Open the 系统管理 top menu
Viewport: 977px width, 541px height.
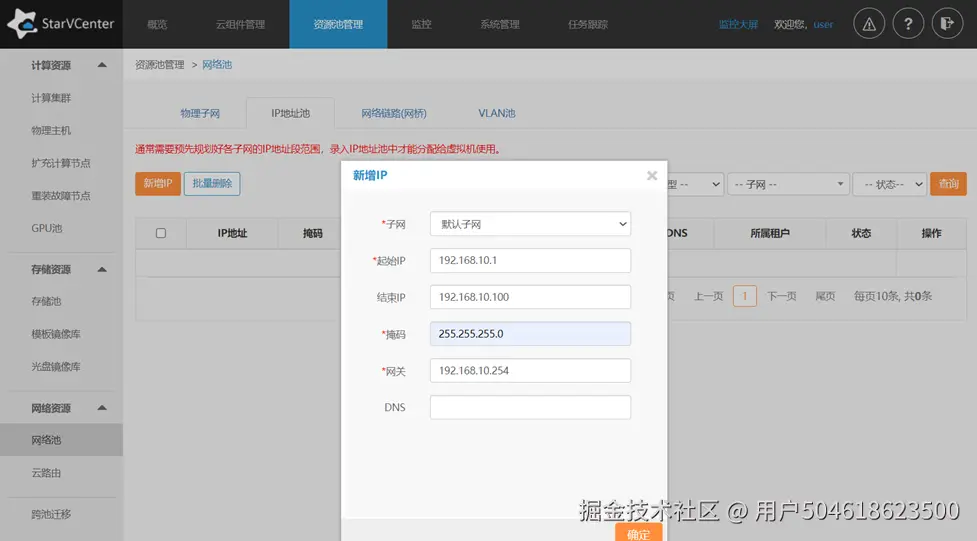click(500, 24)
